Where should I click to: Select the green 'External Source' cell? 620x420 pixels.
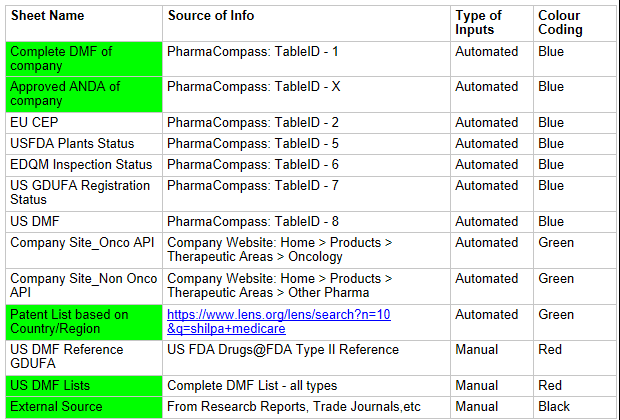click(84, 407)
